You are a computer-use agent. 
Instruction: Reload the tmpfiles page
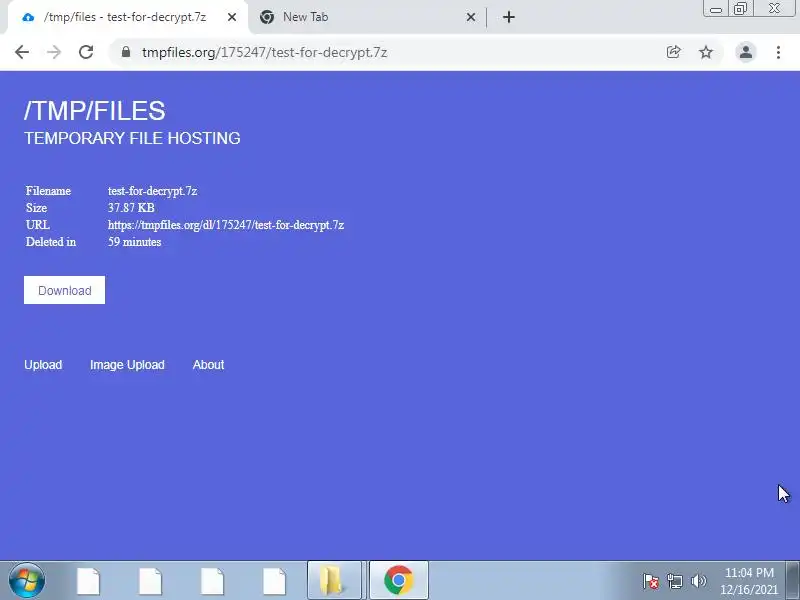click(86, 52)
